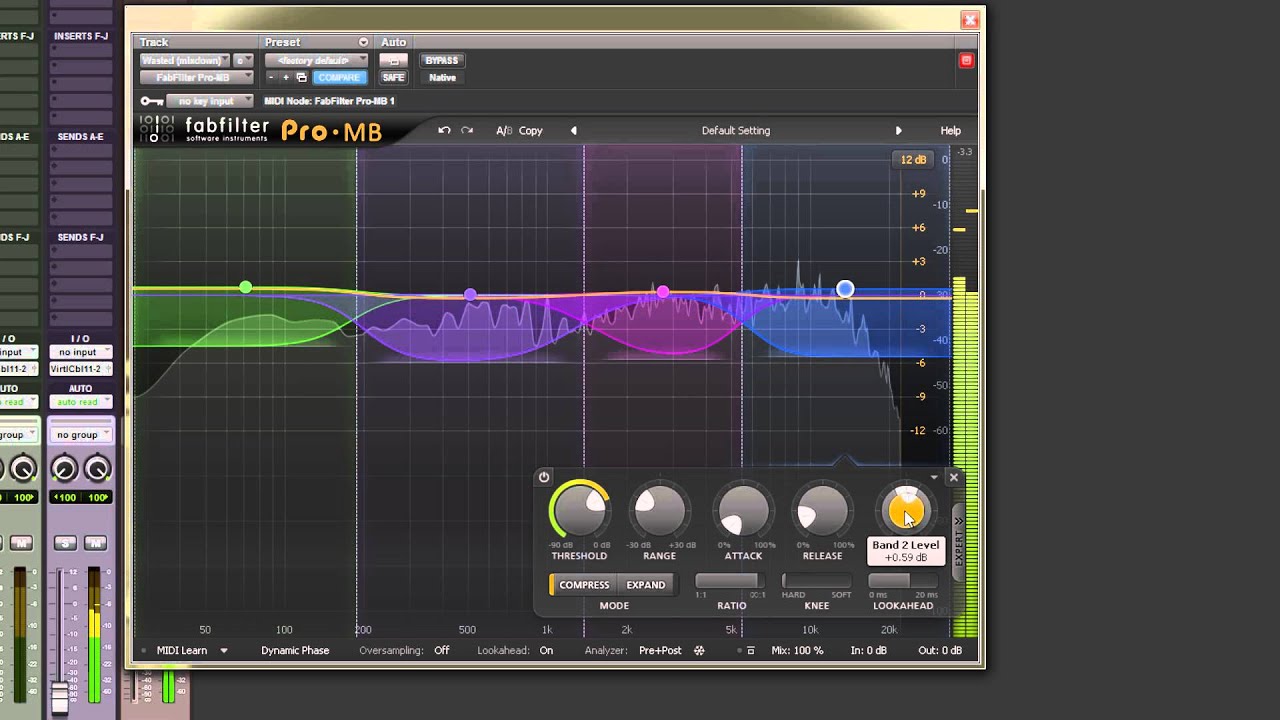Select EXPAND mode
This screenshot has height=720, width=1280.
click(646, 585)
